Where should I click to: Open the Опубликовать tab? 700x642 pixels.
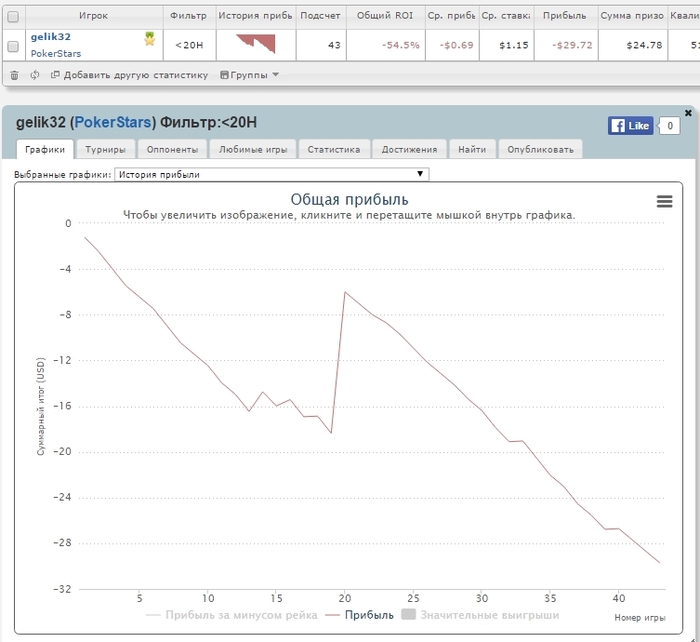[x=540, y=150]
